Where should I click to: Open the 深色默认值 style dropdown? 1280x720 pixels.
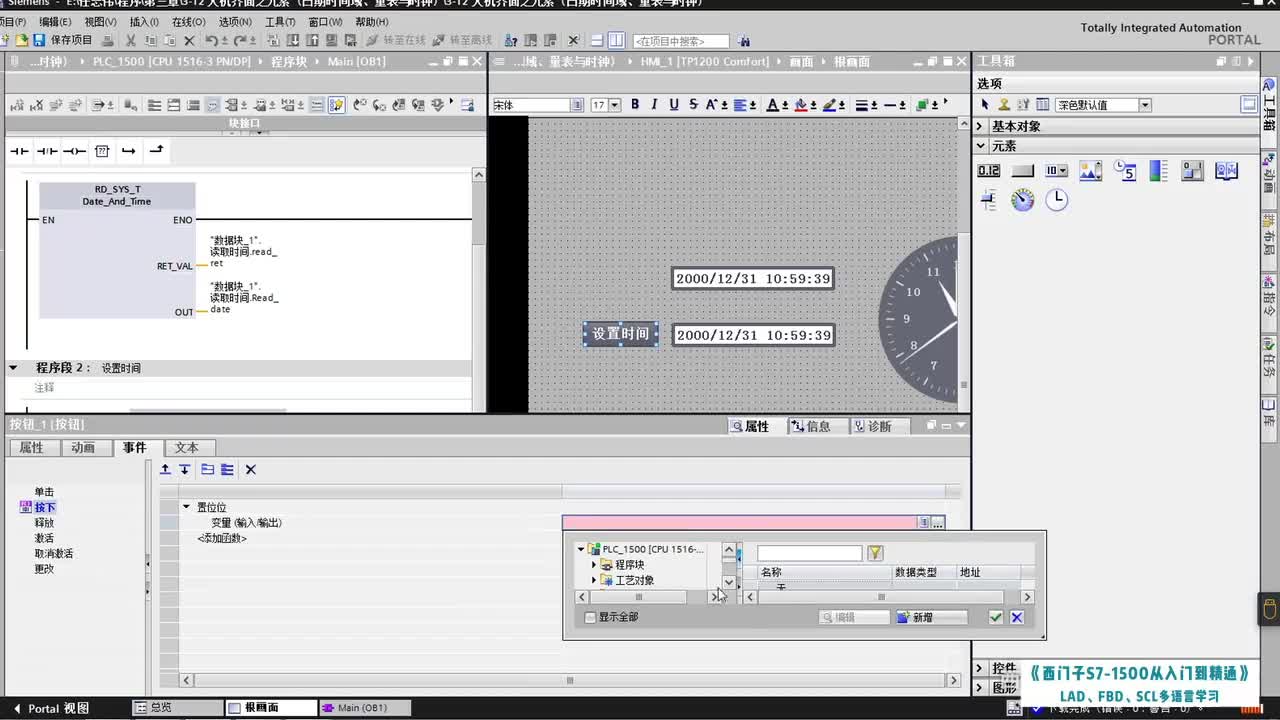pos(1145,105)
